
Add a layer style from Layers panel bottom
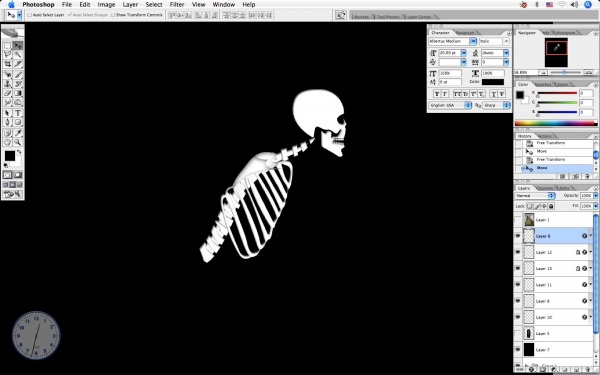[531, 370]
